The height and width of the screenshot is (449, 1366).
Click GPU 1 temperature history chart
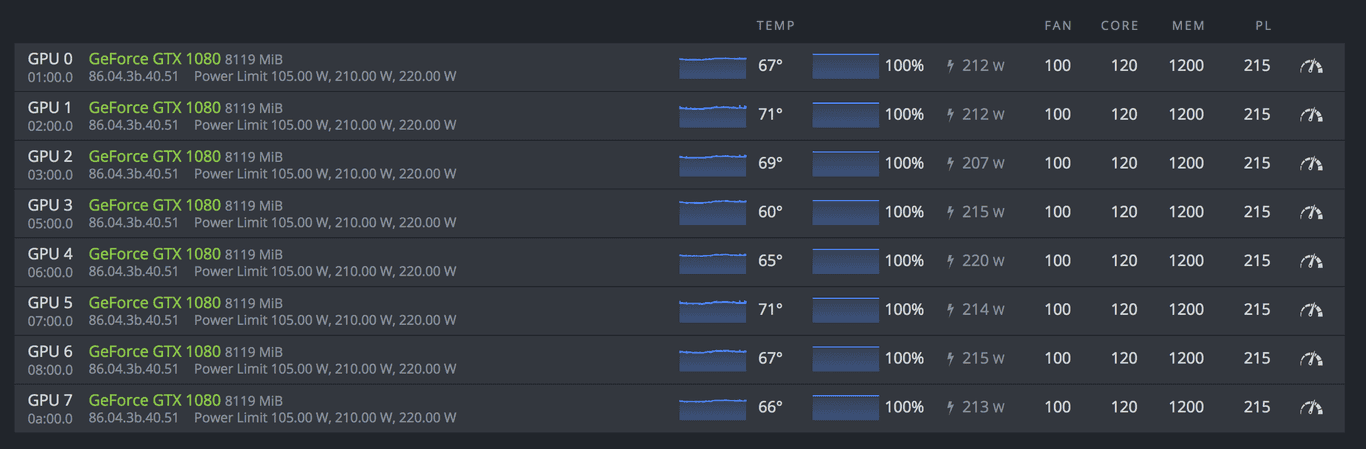pyautogui.click(x=712, y=115)
